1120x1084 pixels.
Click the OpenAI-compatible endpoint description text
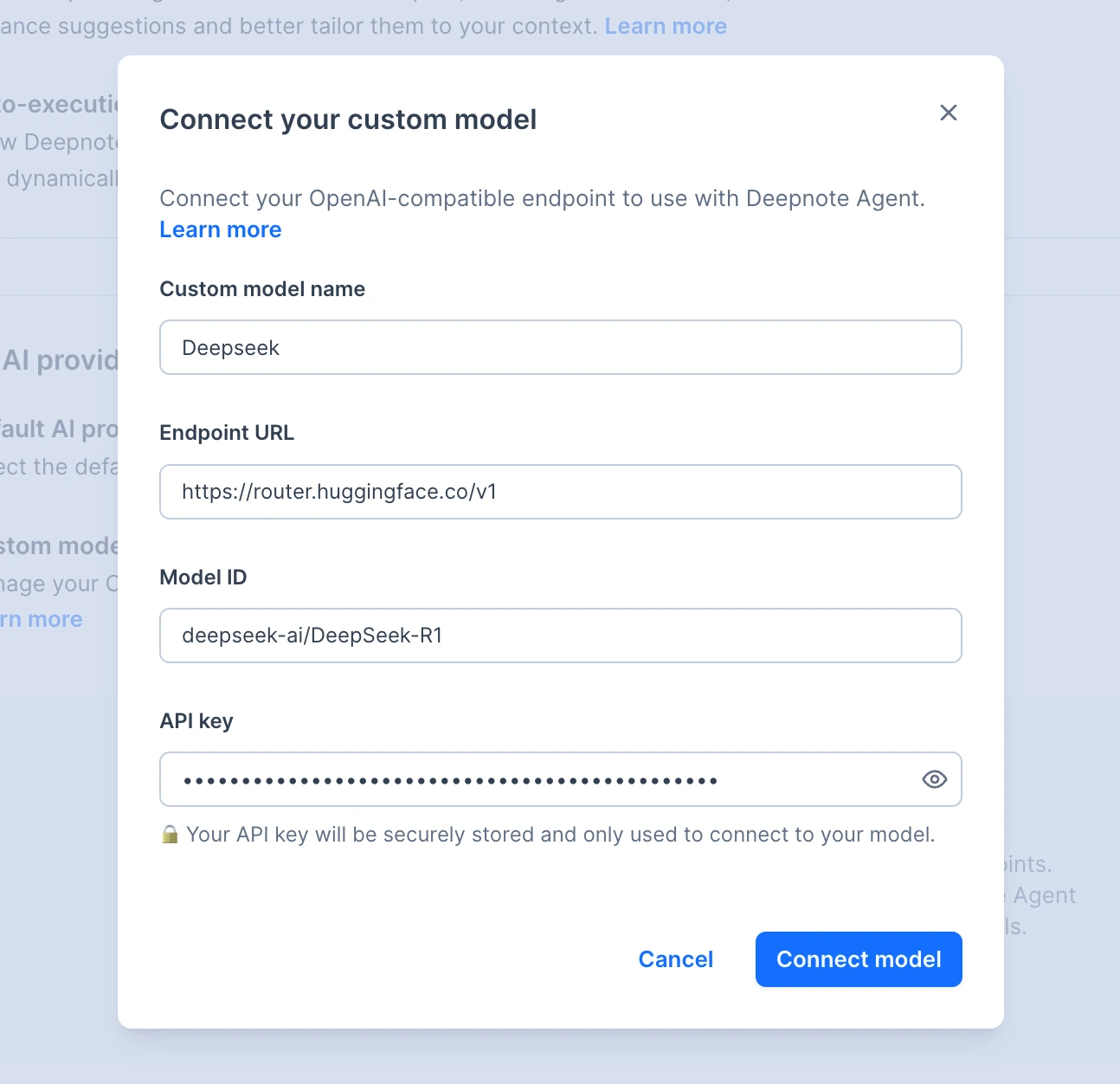pyautogui.click(x=542, y=198)
